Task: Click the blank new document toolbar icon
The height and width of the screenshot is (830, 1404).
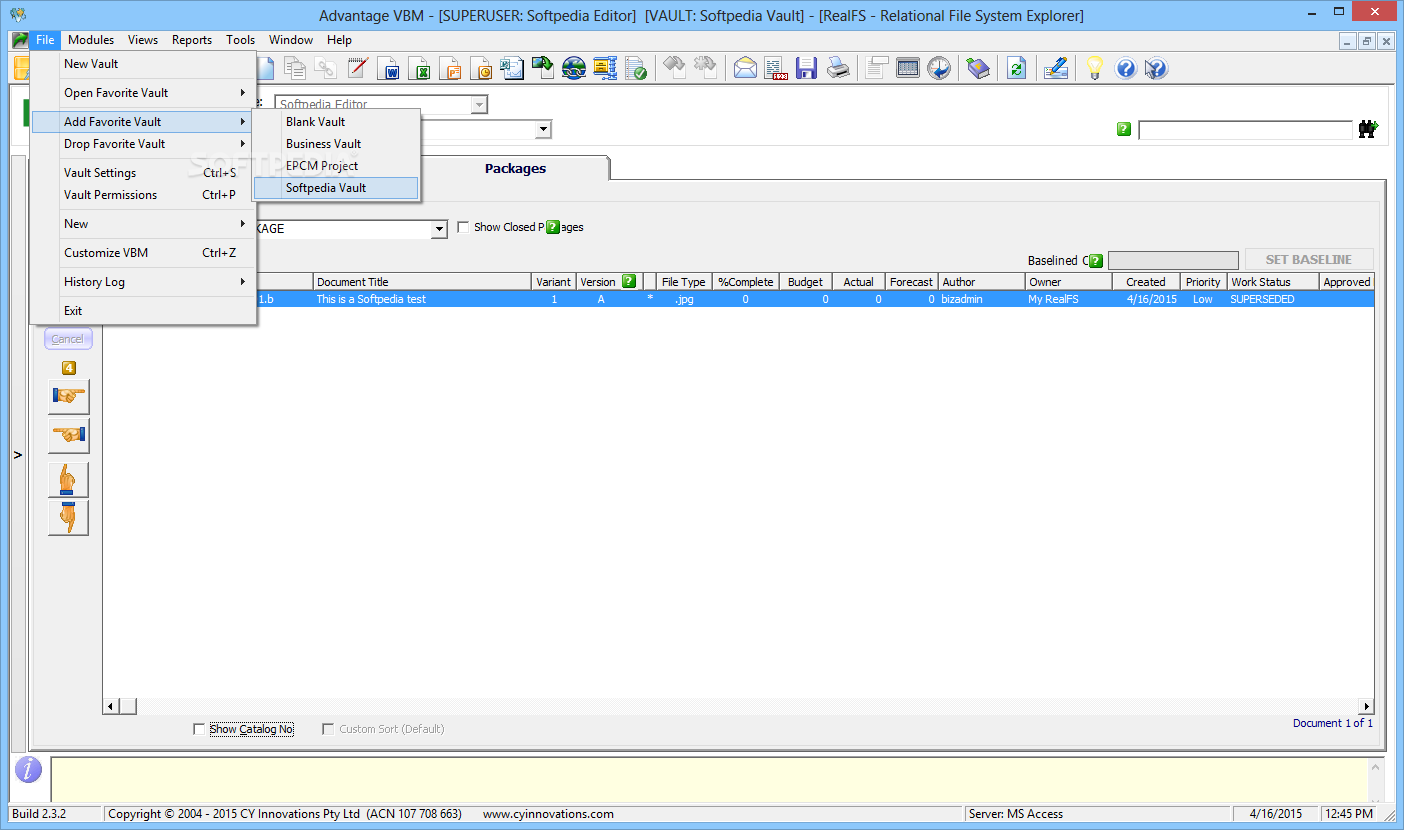Action: point(265,69)
